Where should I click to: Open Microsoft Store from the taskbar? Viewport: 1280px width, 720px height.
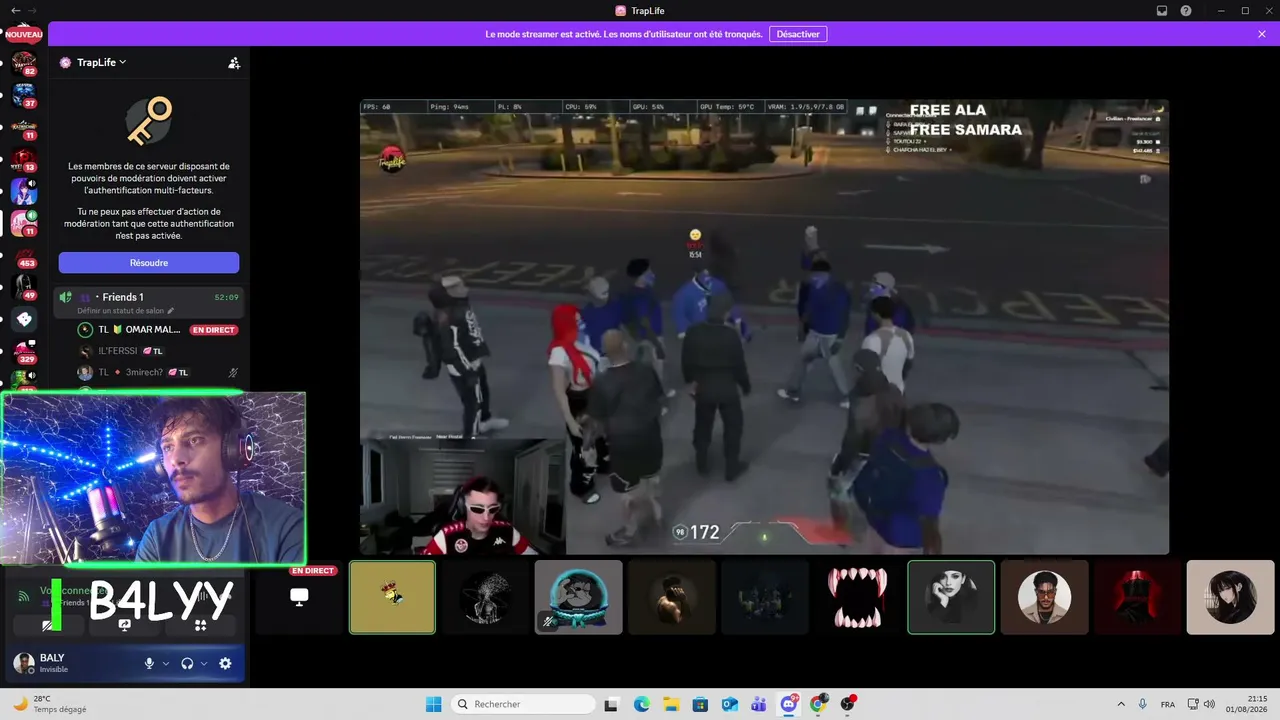700,704
